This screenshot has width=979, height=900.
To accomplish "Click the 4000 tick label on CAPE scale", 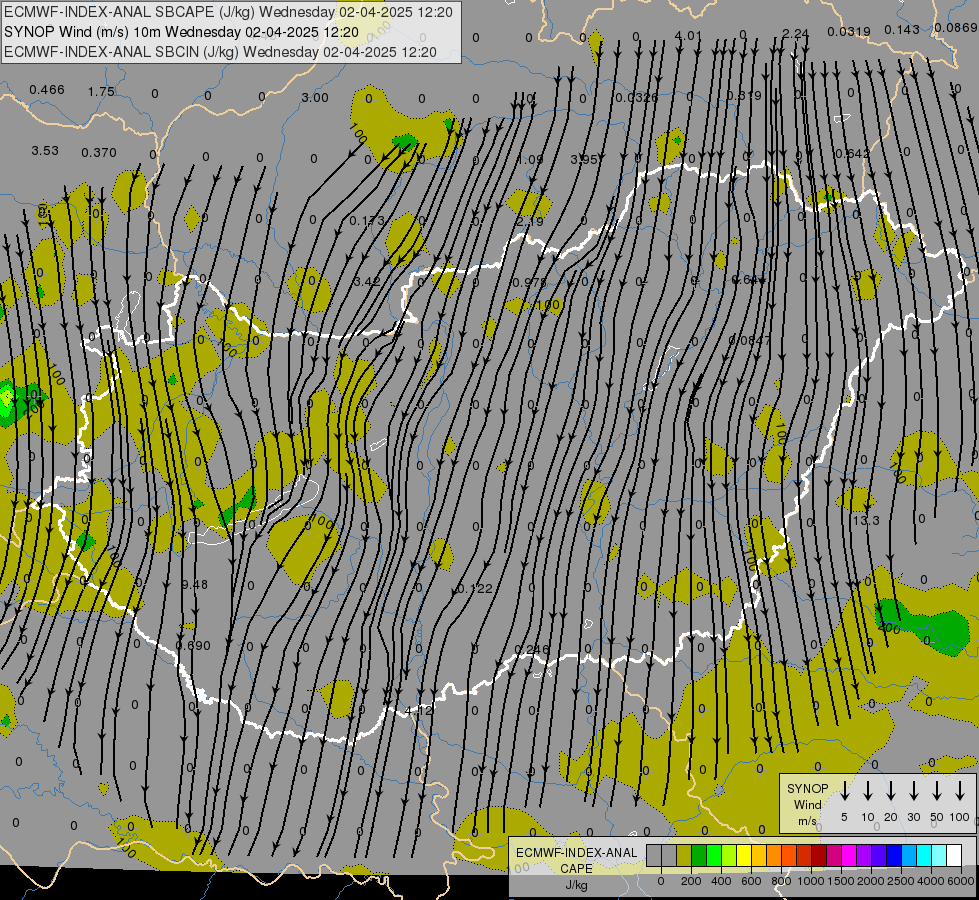I will click(931, 881).
